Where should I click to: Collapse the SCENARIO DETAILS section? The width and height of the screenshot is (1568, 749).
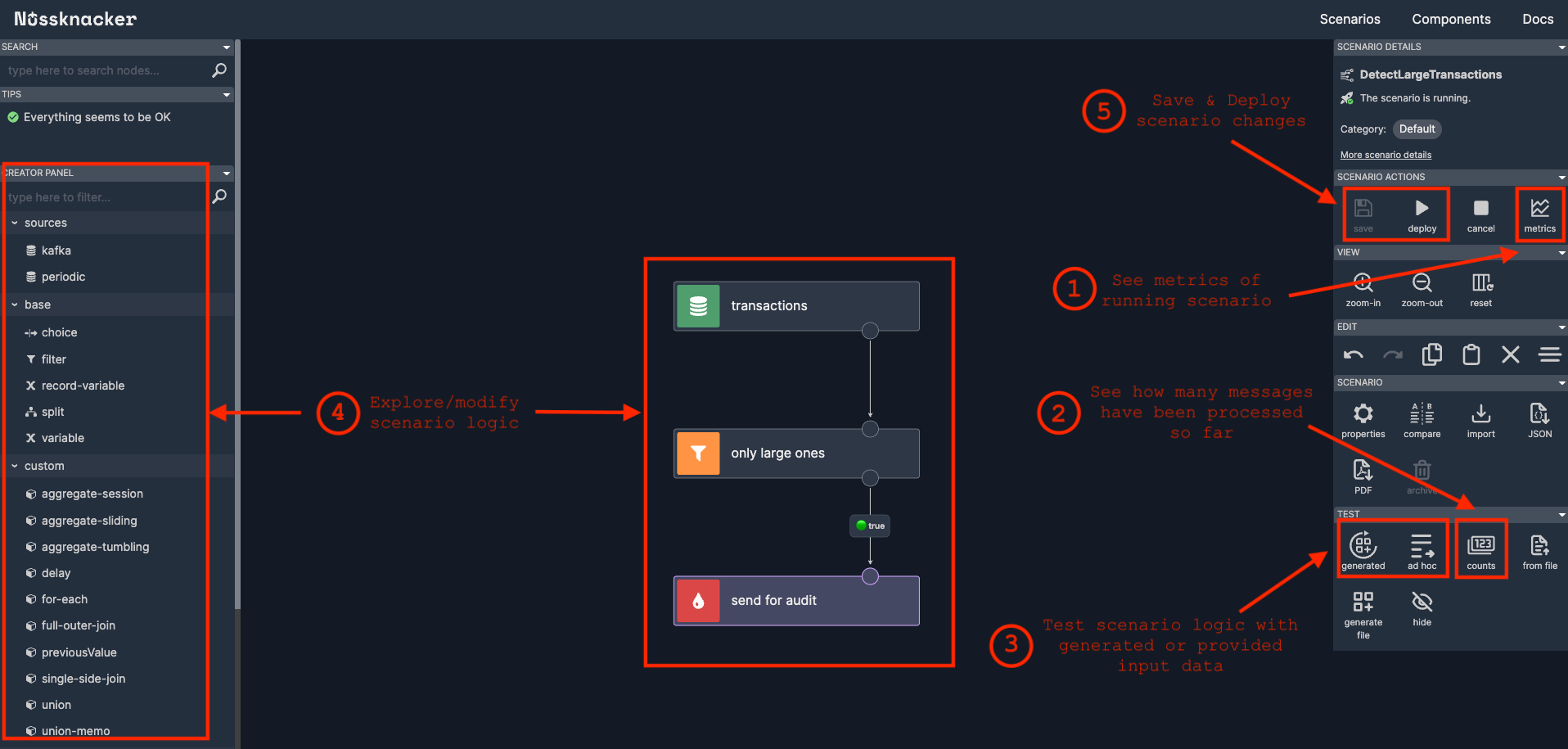pos(1561,47)
